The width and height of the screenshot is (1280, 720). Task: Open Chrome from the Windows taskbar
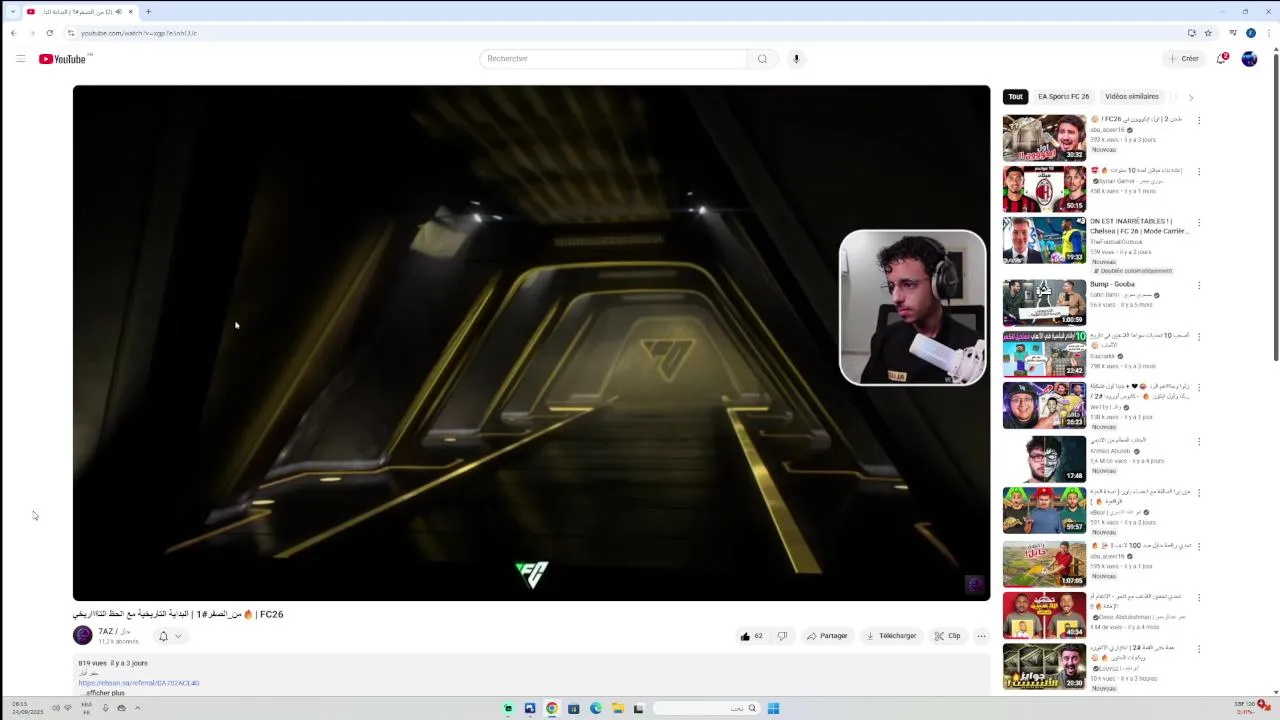pyautogui.click(x=551, y=709)
